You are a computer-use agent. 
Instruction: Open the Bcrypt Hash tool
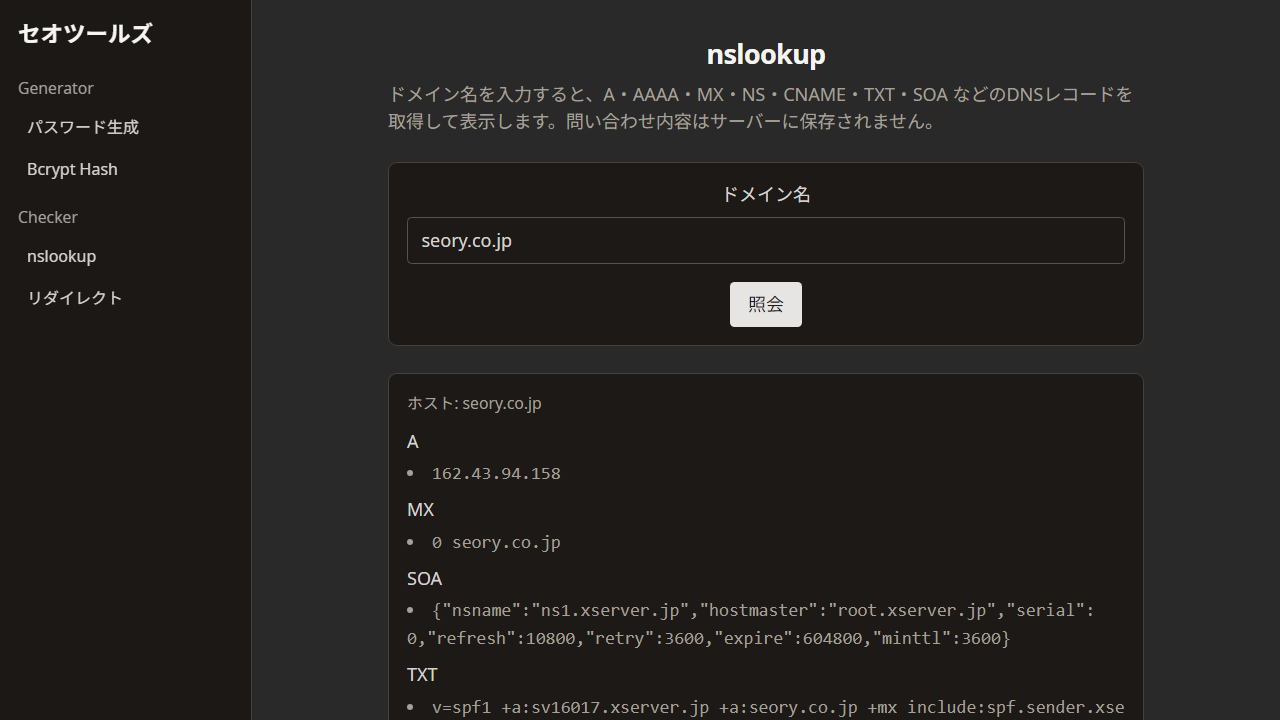72,169
